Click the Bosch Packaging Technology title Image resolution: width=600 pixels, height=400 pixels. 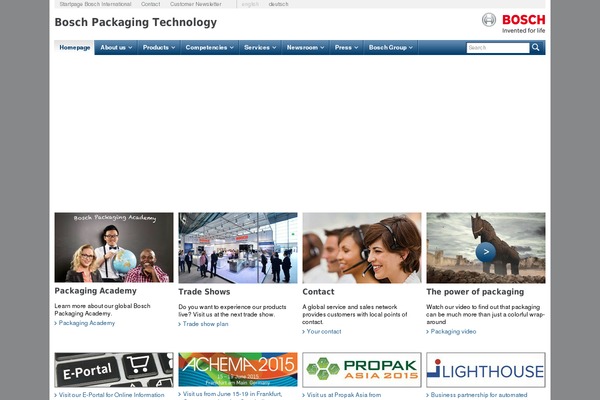(x=135, y=22)
